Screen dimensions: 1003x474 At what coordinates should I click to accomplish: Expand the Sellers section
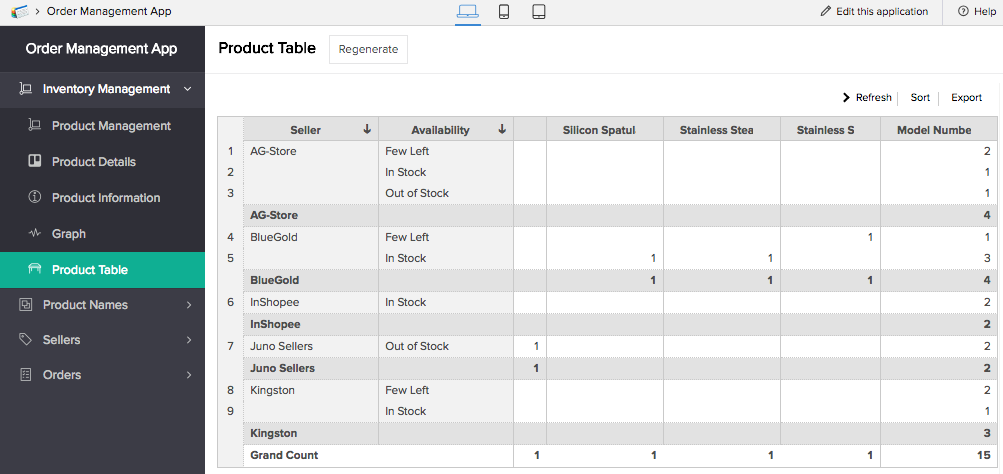pos(188,340)
